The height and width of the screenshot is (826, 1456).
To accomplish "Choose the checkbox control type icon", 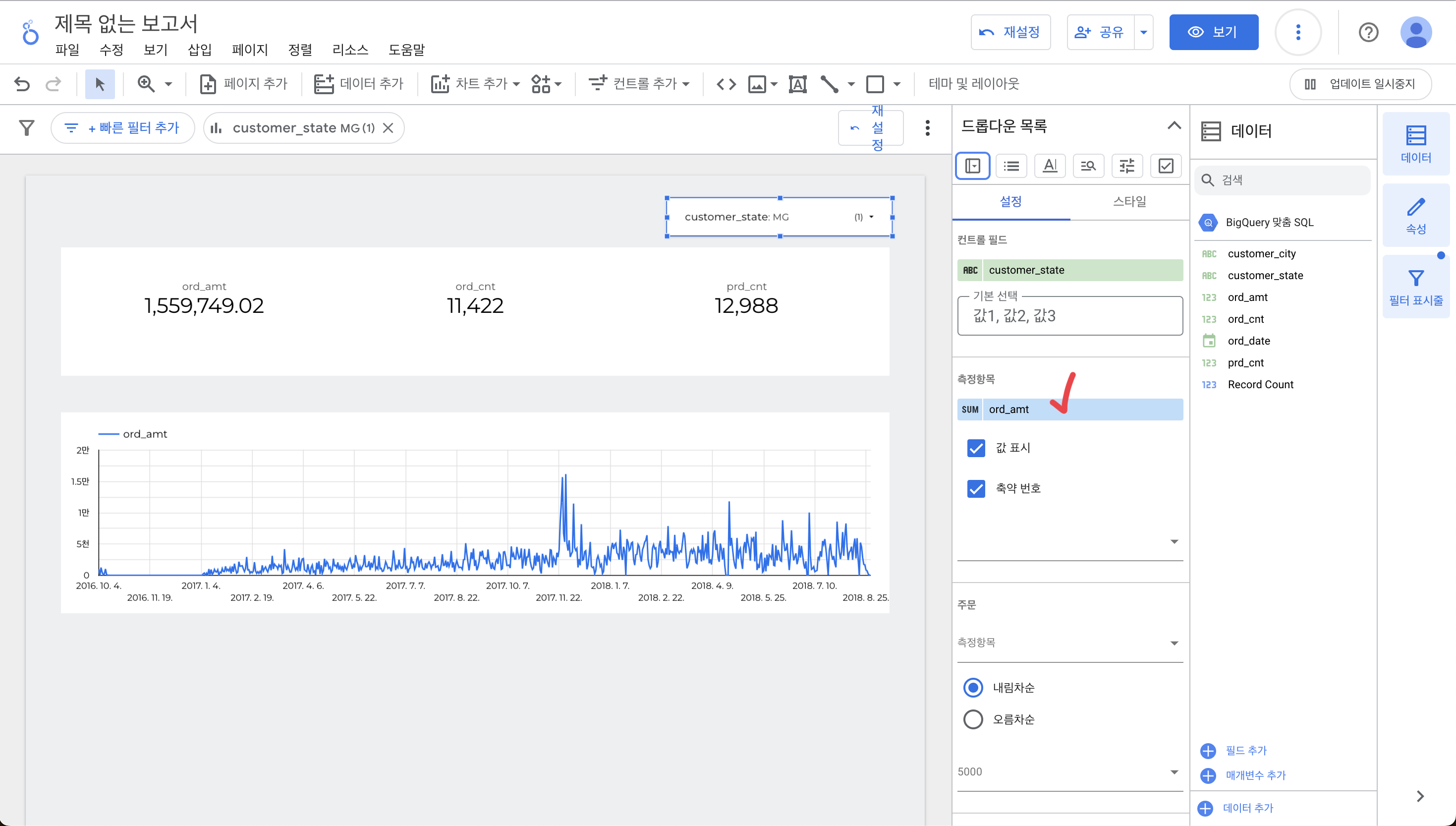I will [1165, 166].
